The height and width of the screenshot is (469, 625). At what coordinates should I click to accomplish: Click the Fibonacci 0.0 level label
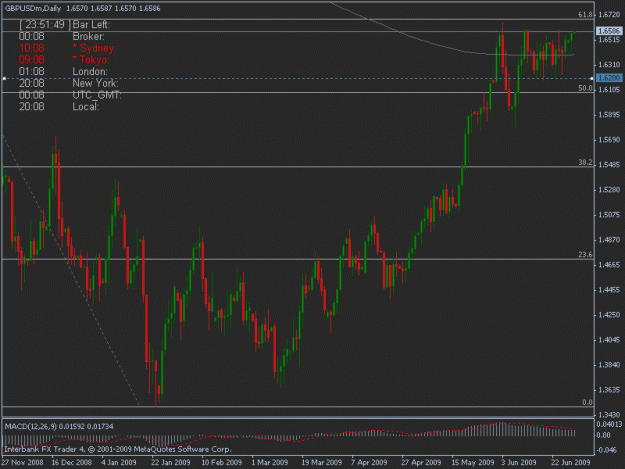pyautogui.click(x=587, y=402)
